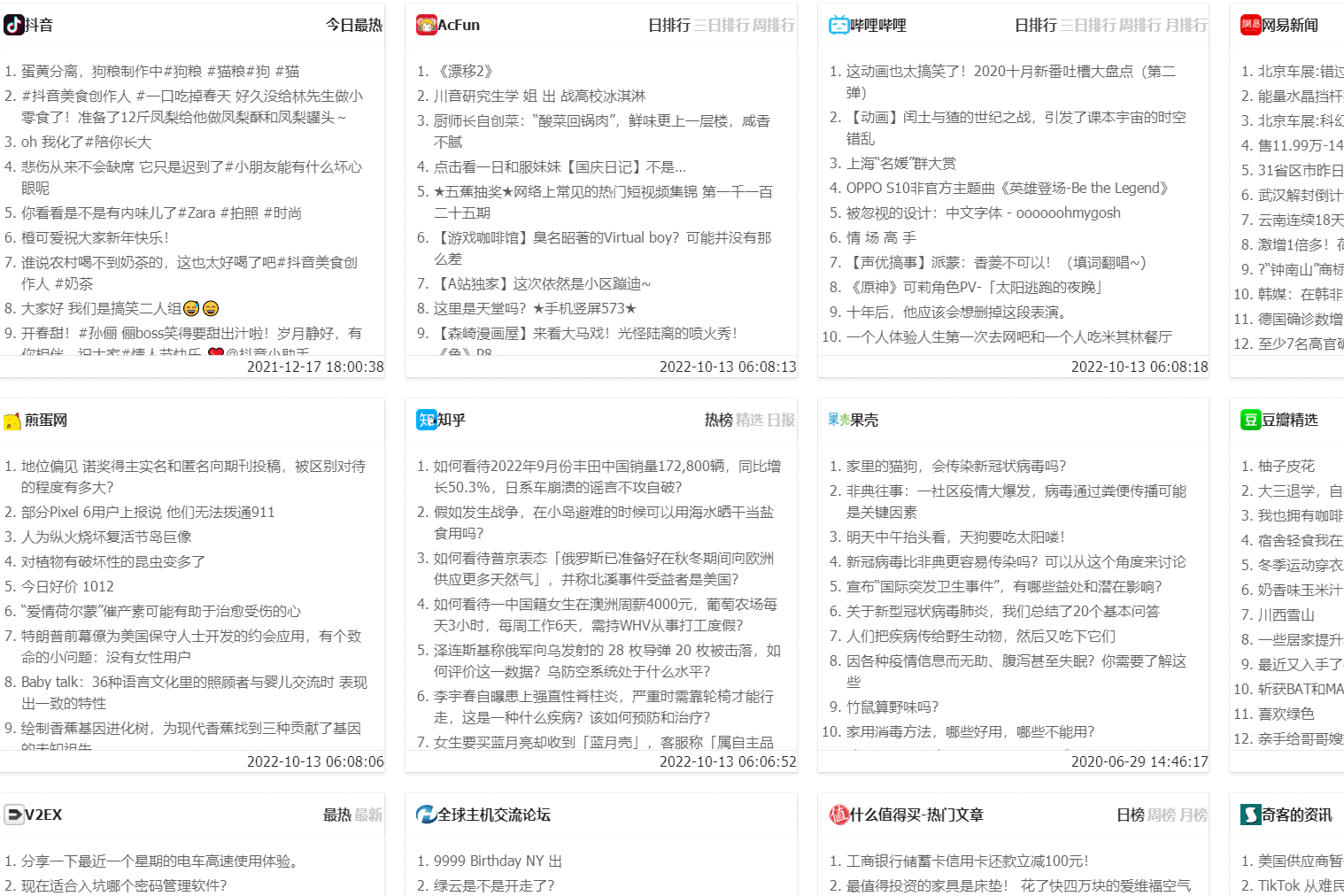Select 今日最热 tab in 抖音 card

pos(354,25)
